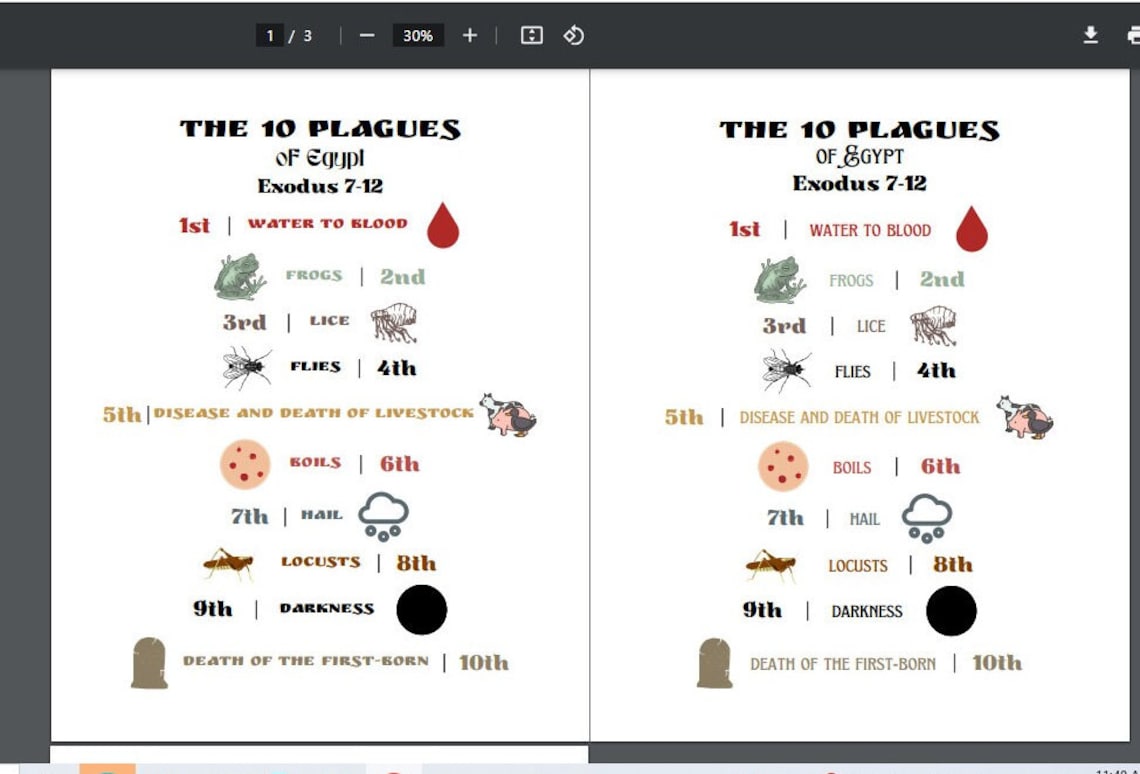Click the tombstone graphic for the 10th plague

point(150,663)
